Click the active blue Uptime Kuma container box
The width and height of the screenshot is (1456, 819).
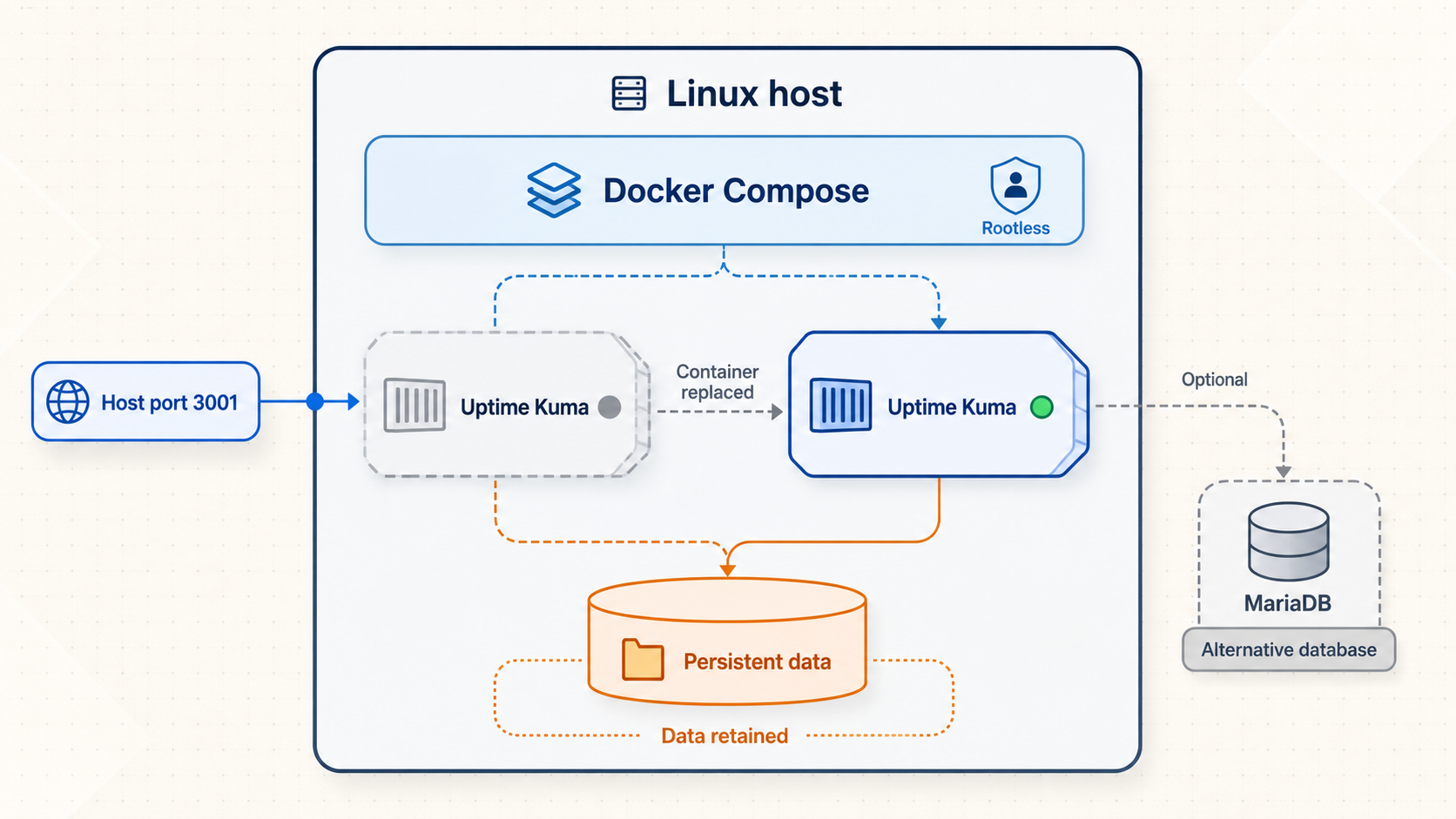[x=939, y=404]
